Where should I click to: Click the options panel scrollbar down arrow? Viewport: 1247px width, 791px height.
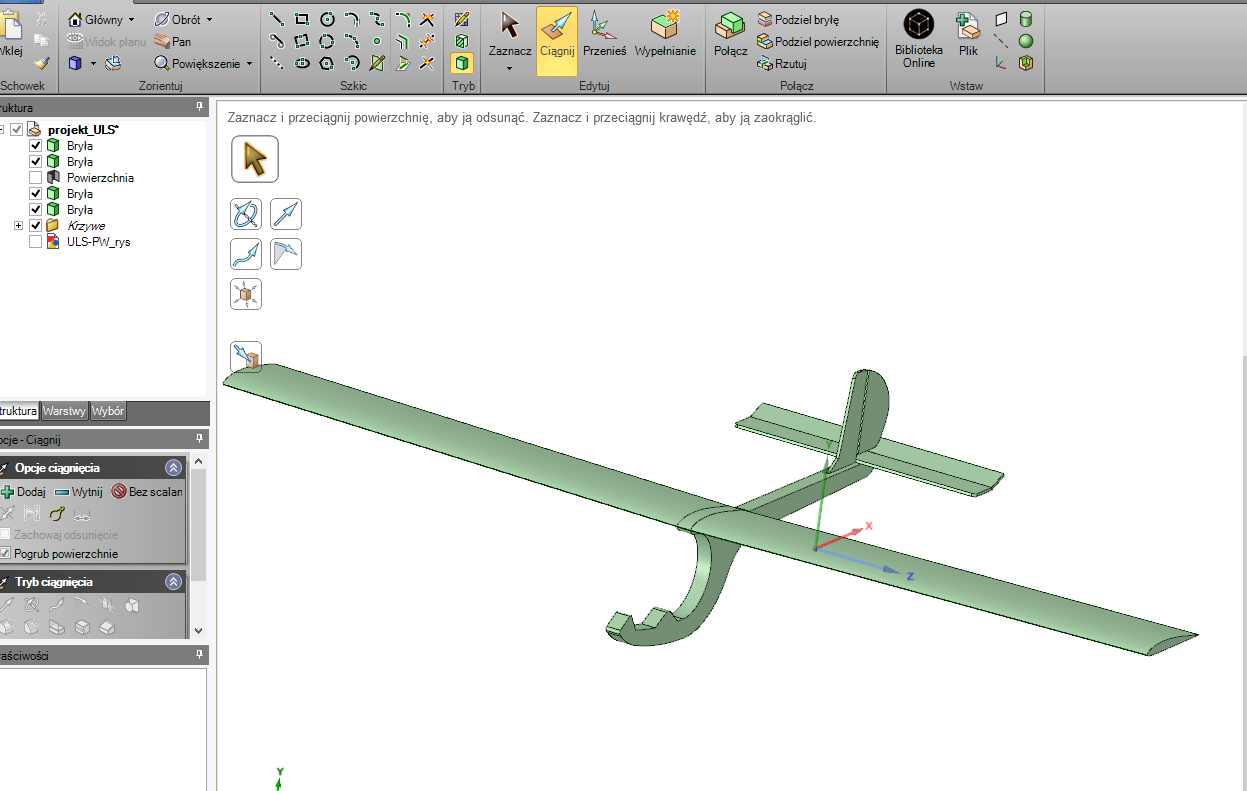tap(198, 630)
